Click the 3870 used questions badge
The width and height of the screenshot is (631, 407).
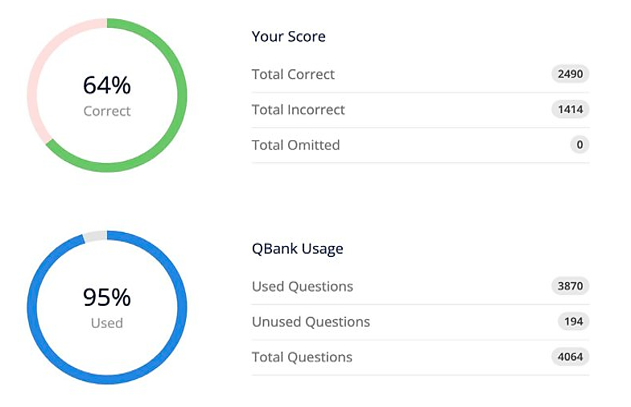(x=570, y=286)
